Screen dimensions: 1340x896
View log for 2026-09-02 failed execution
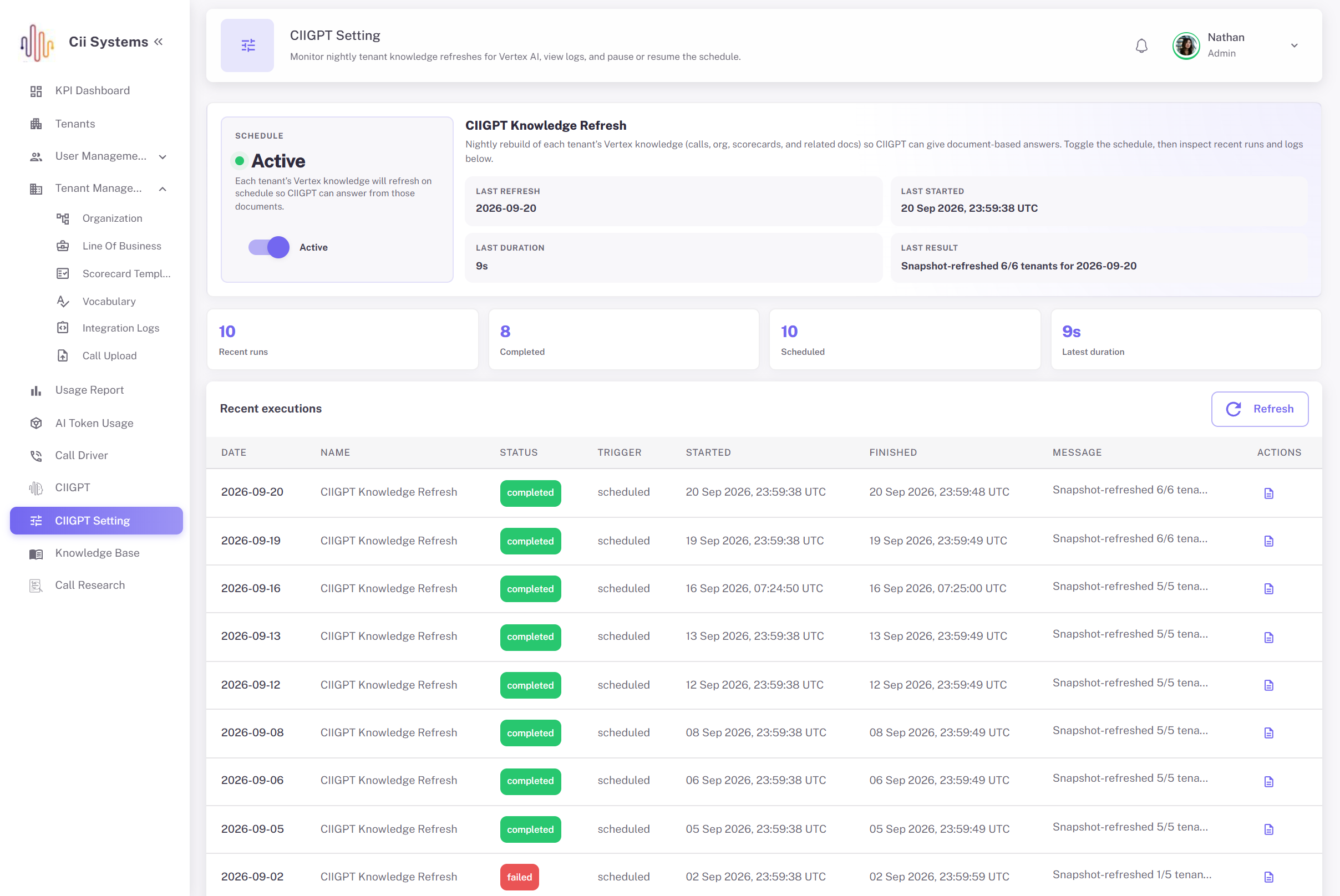[1268, 878]
